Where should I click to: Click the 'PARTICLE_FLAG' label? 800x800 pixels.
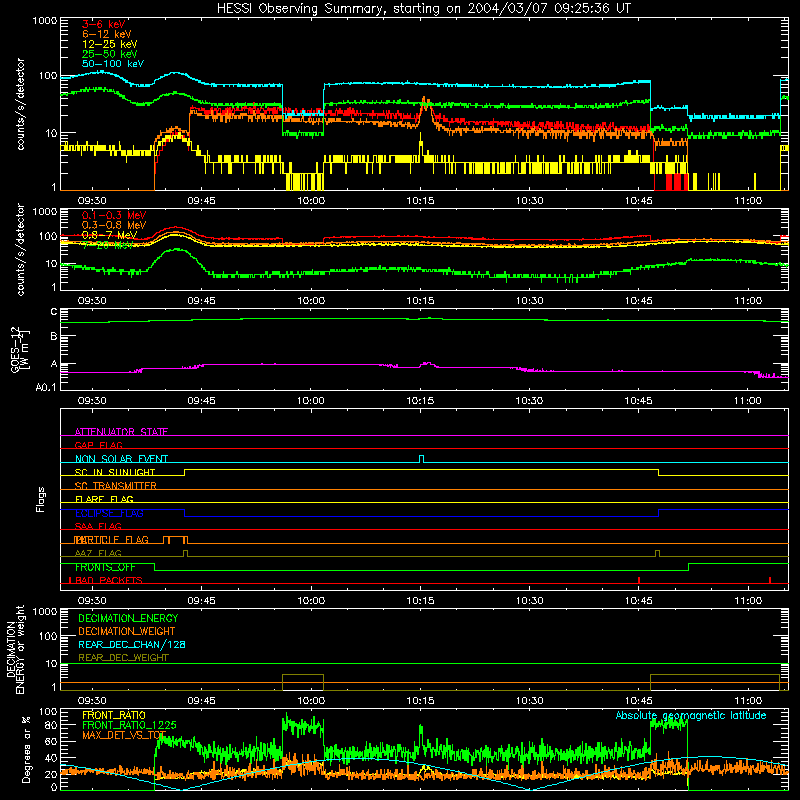point(112,540)
